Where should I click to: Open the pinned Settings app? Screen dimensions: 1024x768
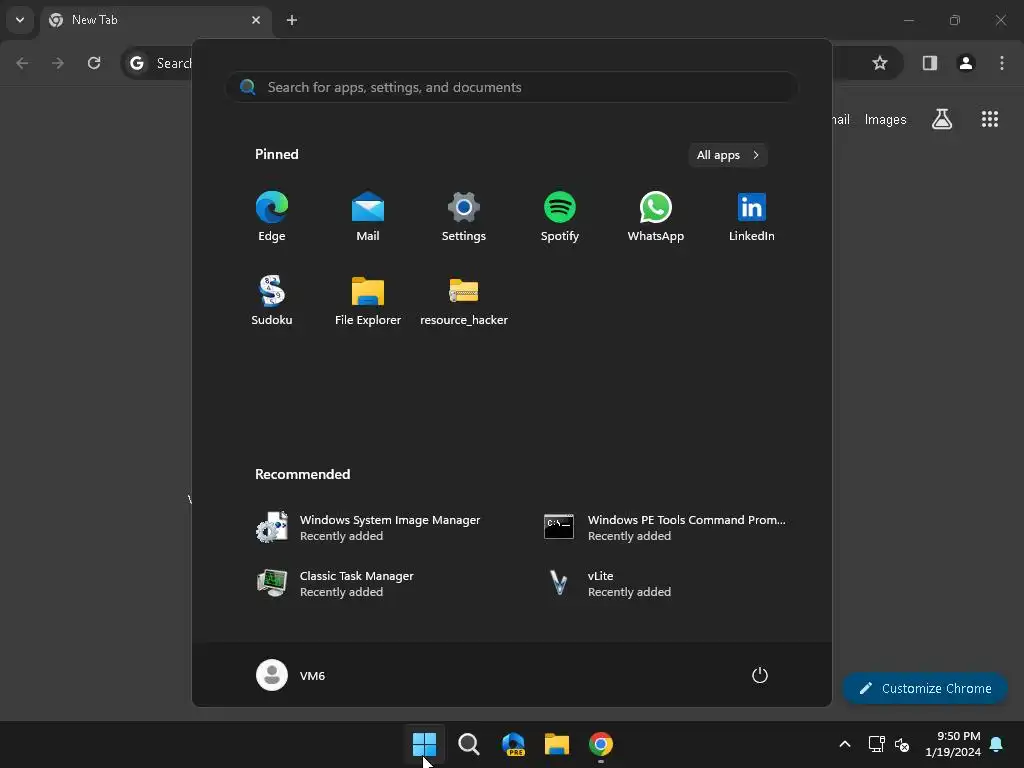tap(464, 216)
